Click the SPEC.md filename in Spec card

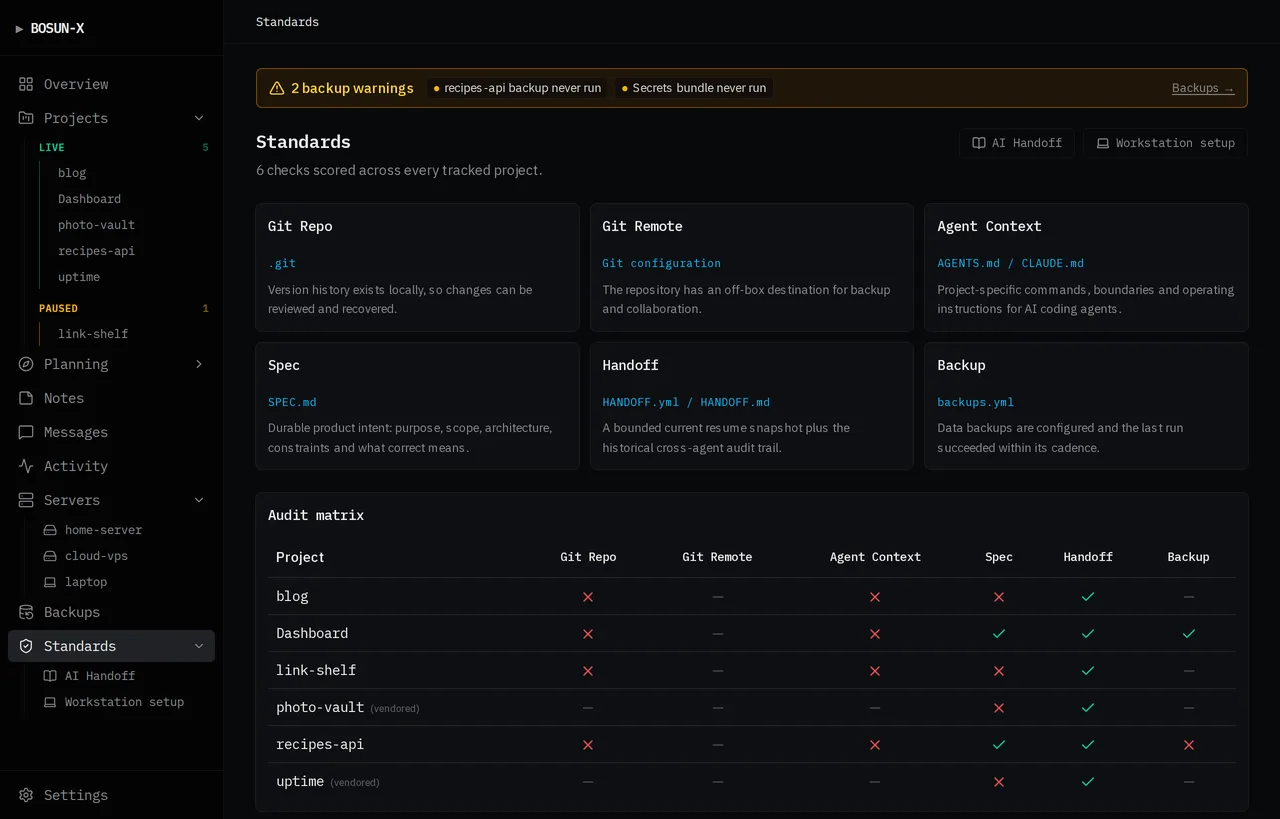pyautogui.click(x=292, y=402)
